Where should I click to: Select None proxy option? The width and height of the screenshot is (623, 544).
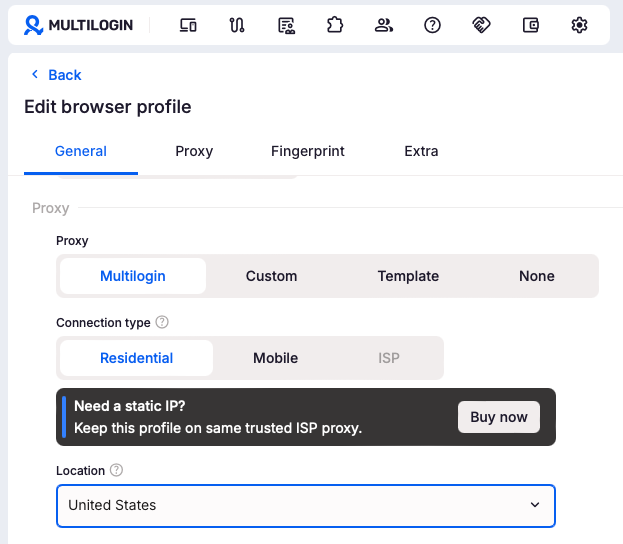pyautogui.click(x=537, y=276)
